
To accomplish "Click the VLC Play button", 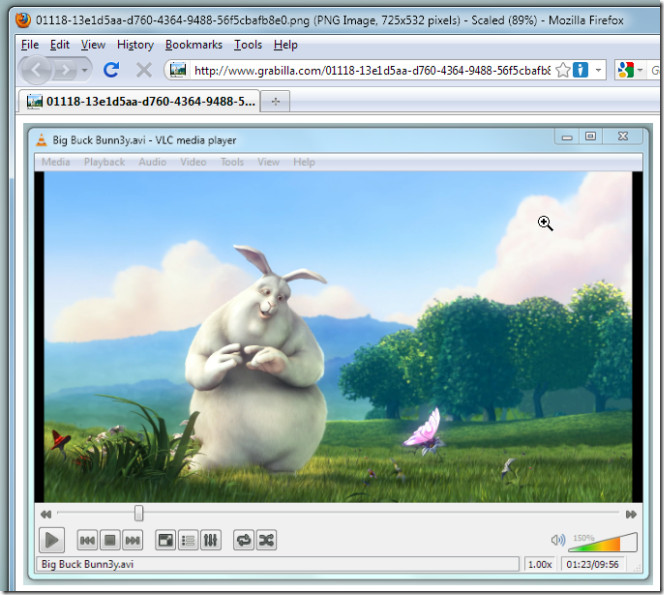I will (52, 540).
